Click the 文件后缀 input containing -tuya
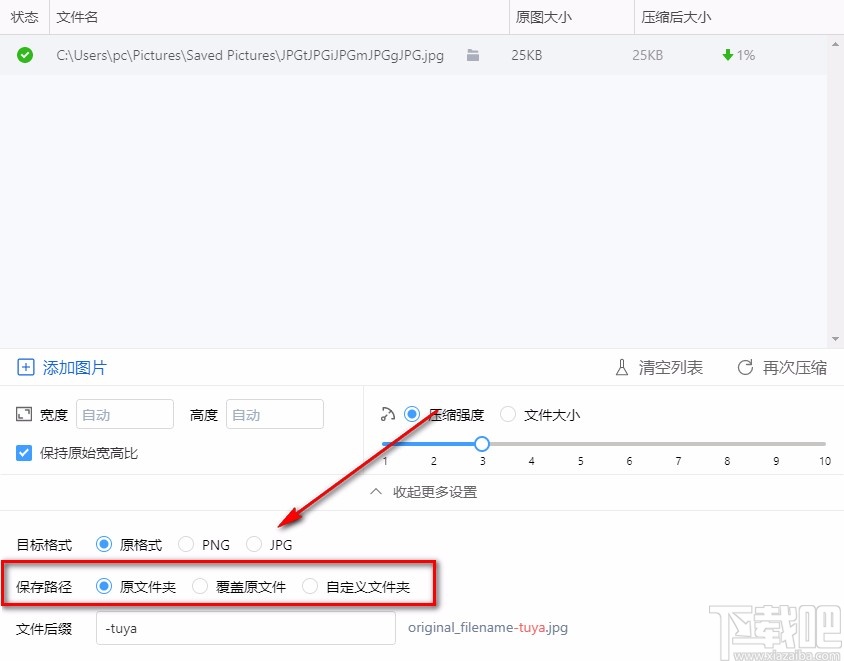 coord(245,628)
